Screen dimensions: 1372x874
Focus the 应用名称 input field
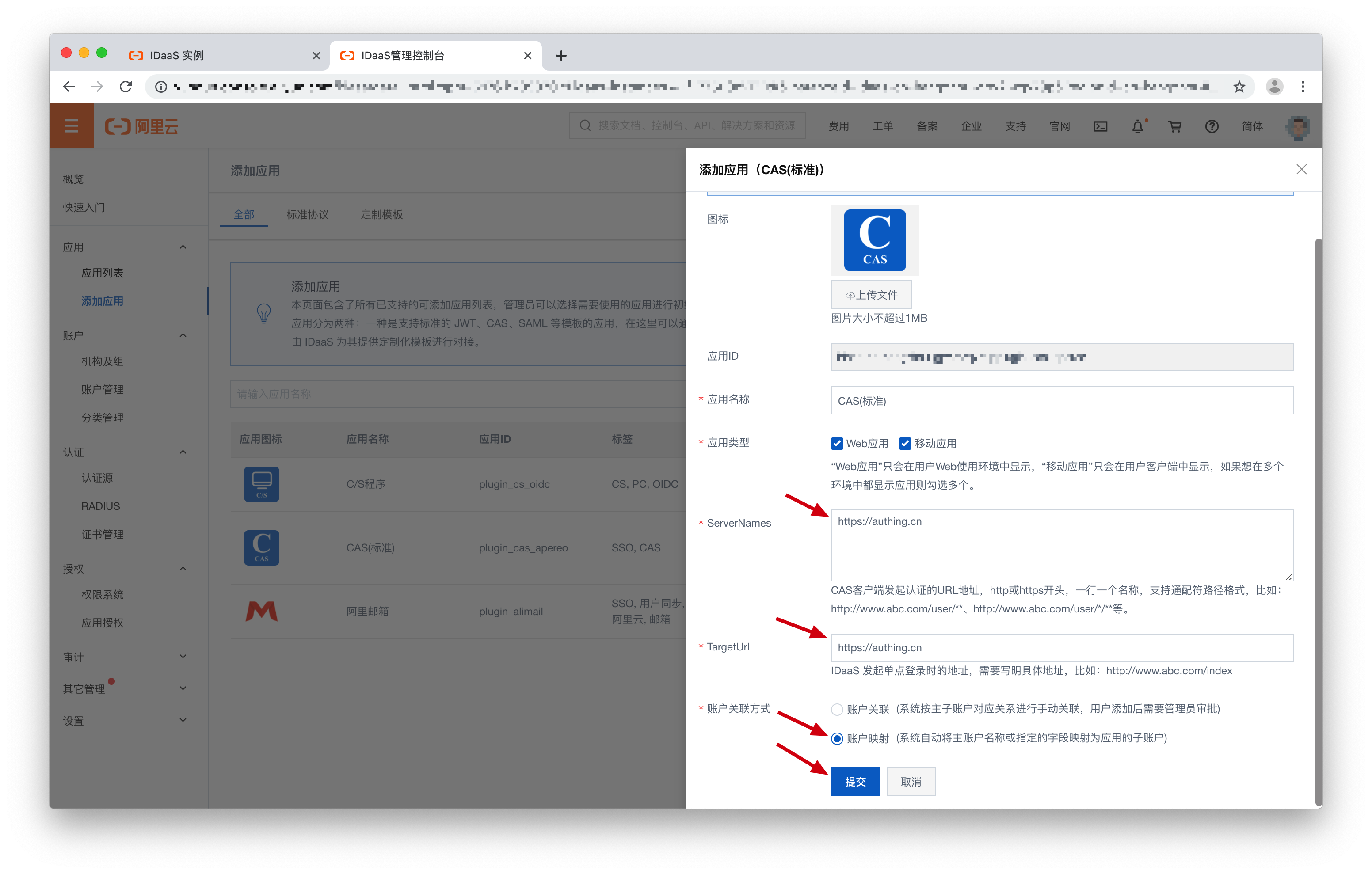tap(1062, 400)
